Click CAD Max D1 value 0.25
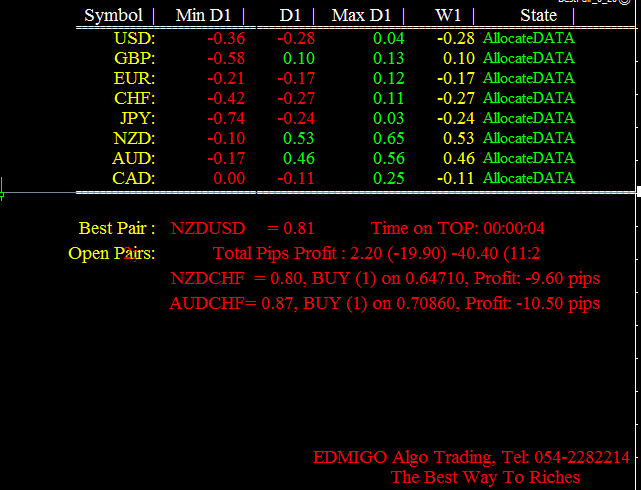Image resolution: width=641 pixels, height=490 pixels. click(389, 179)
